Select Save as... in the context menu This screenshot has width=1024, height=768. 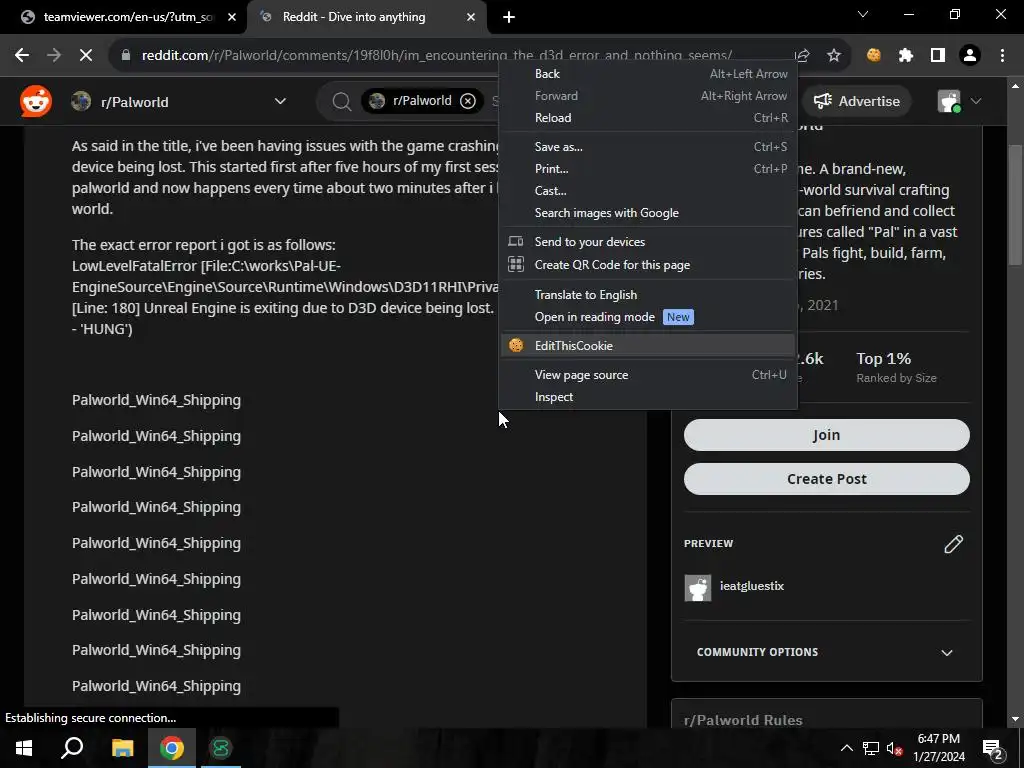(648, 147)
